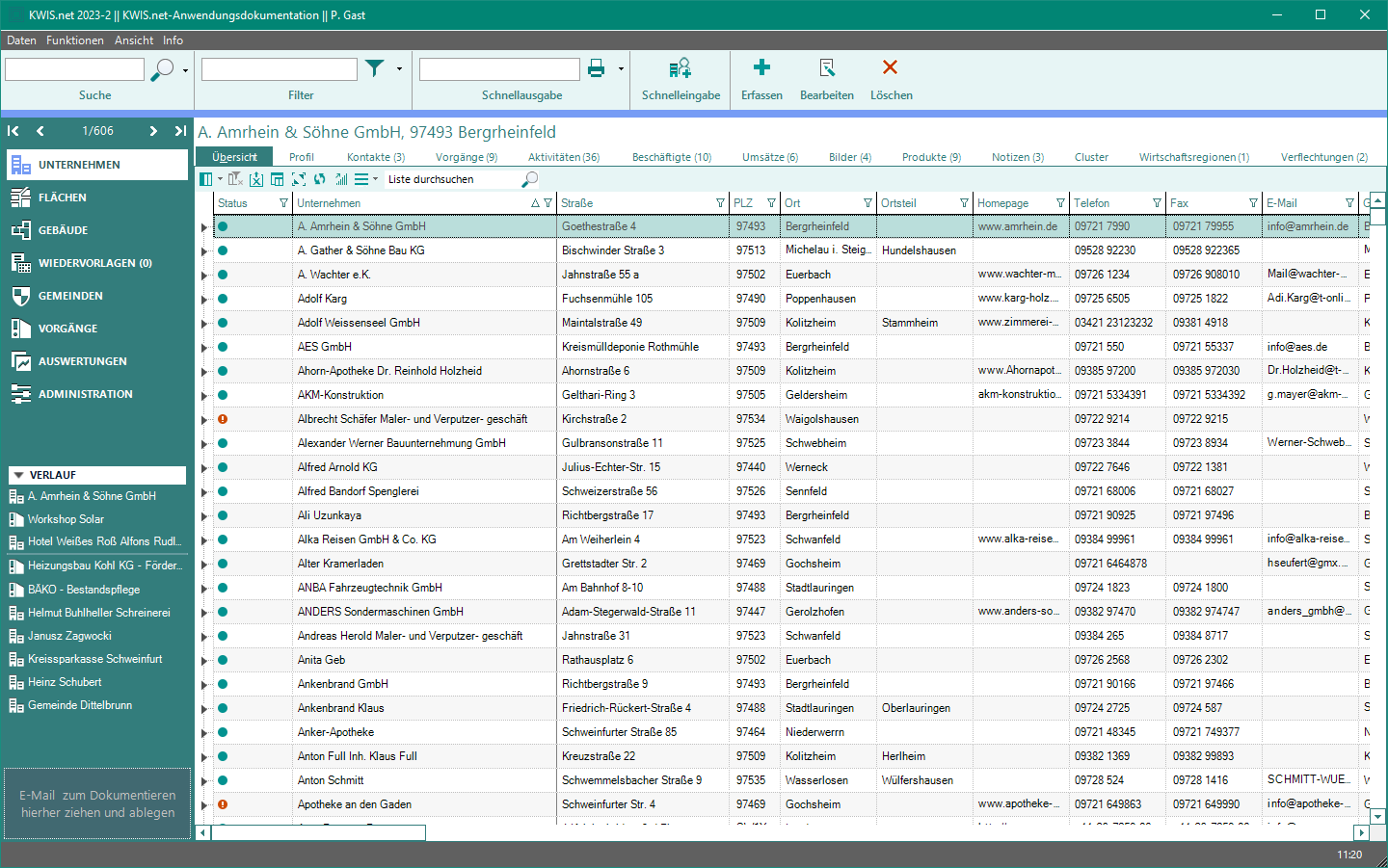Click the Liste durchsuchen magnifier icon
The height and width of the screenshot is (868, 1388).
(529, 179)
